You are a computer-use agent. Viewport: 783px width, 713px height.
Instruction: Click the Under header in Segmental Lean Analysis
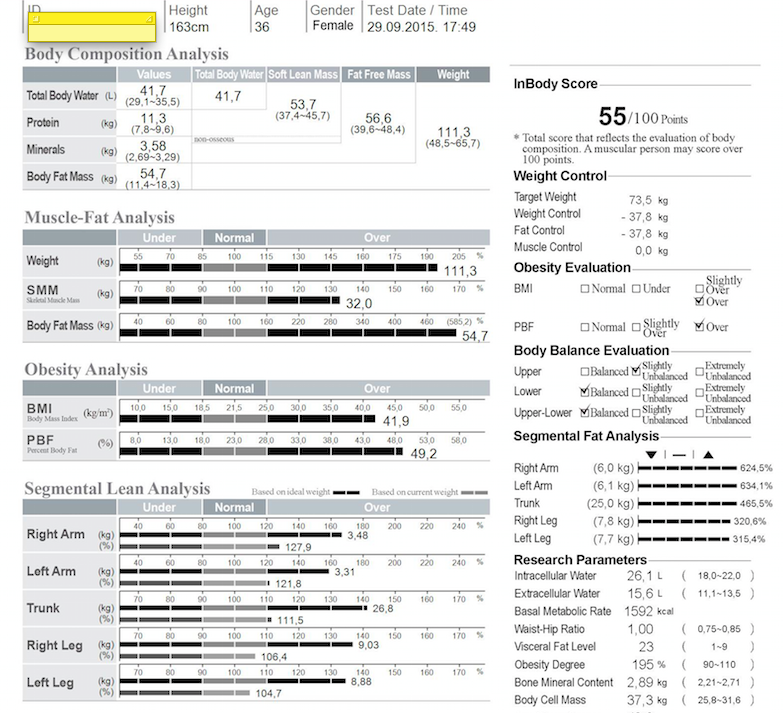point(159,507)
